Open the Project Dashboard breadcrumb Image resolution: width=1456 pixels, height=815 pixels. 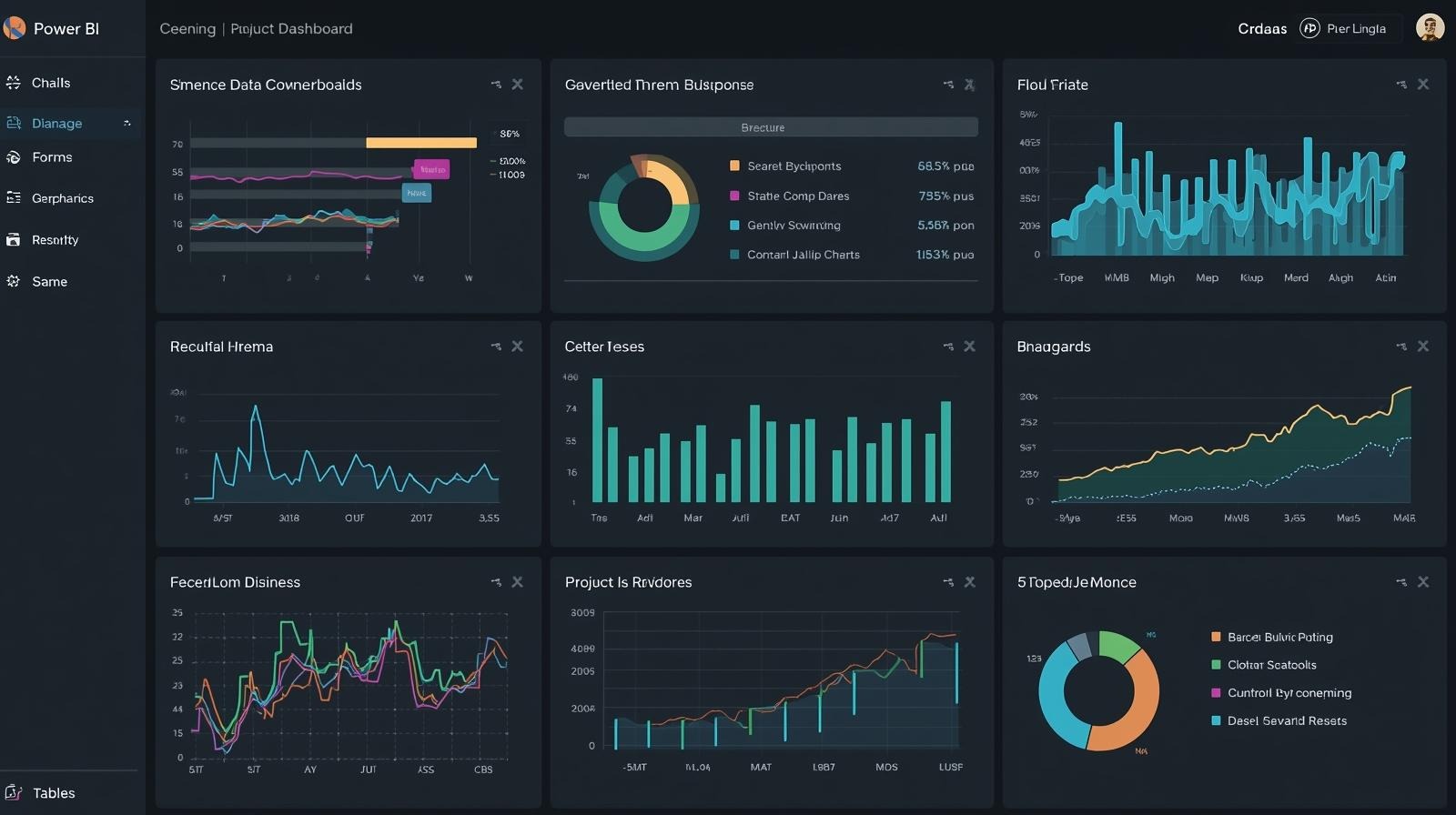[291, 29]
